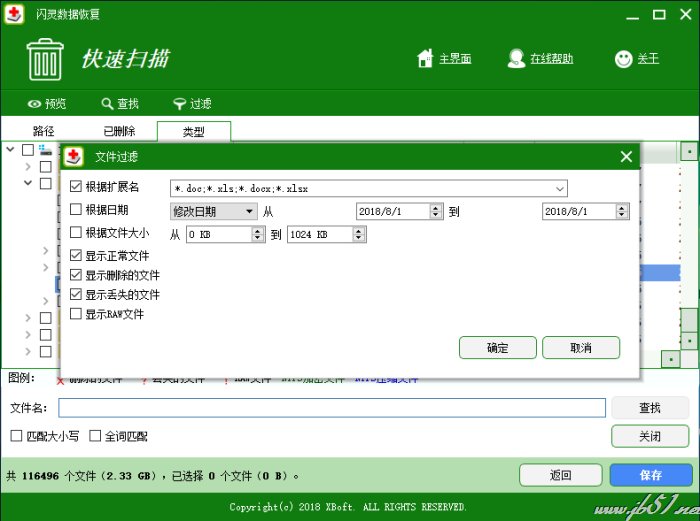
Task: Click the start date stepper arrows
Action: click(x=436, y=211)
